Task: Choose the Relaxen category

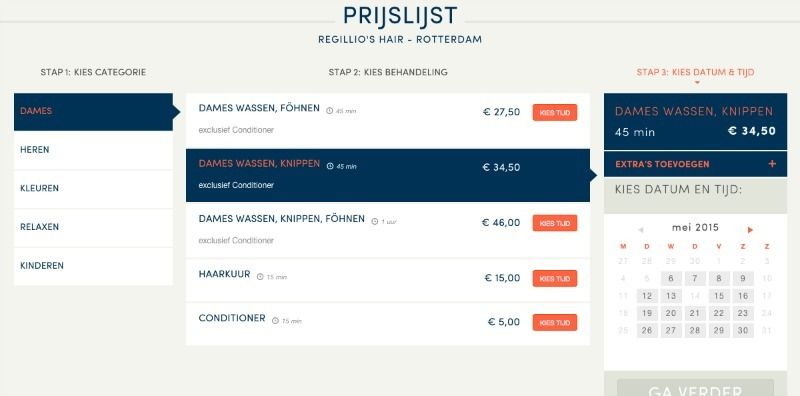Action: coord(93,228)
